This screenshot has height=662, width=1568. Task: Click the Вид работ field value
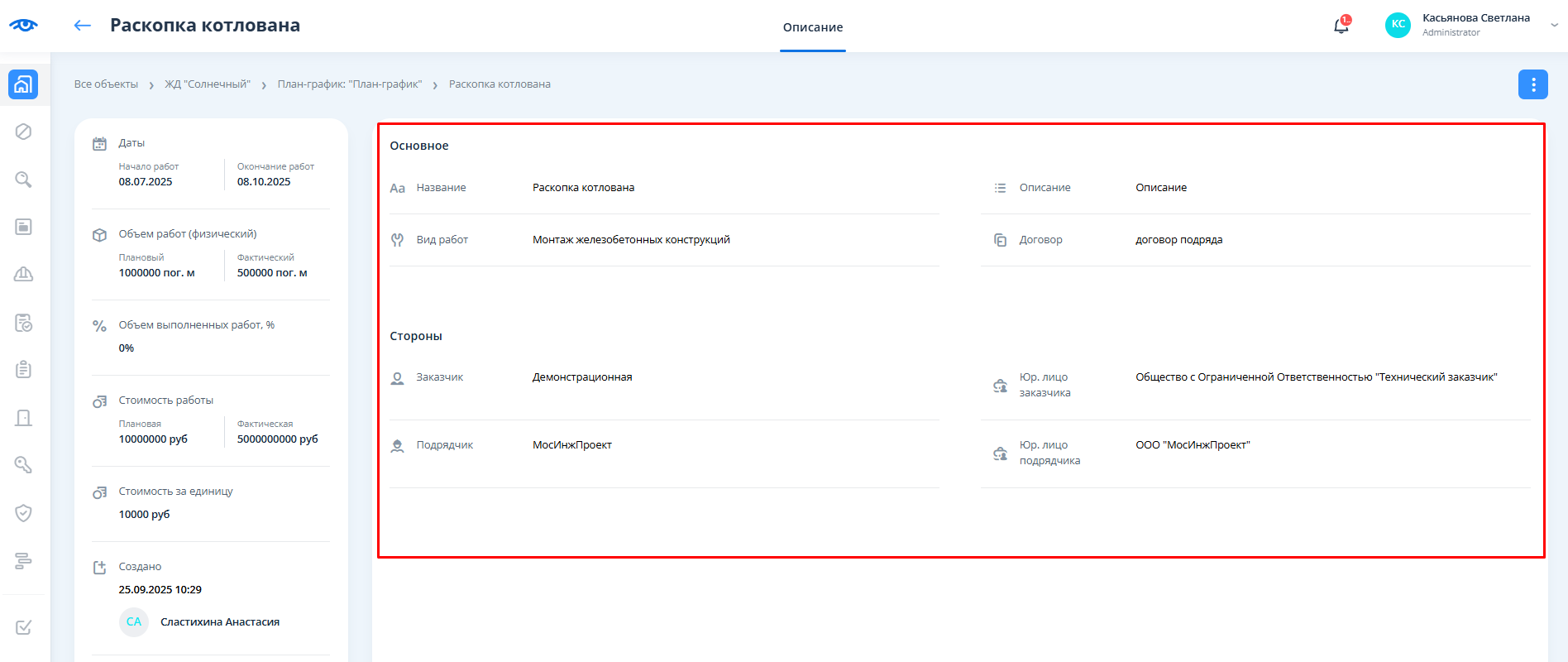(x=630, y=240)
